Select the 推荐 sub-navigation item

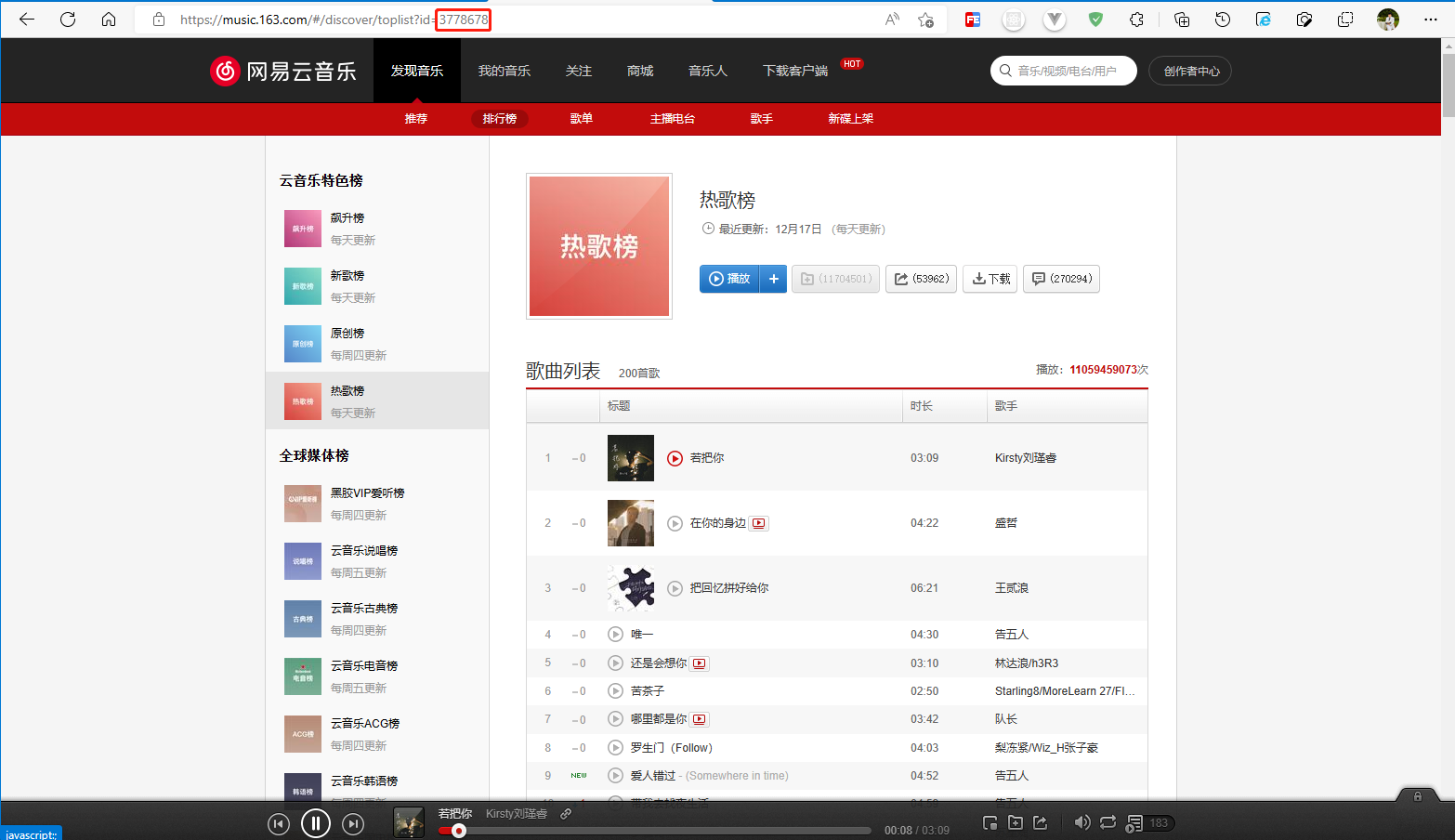coord(416,119)
